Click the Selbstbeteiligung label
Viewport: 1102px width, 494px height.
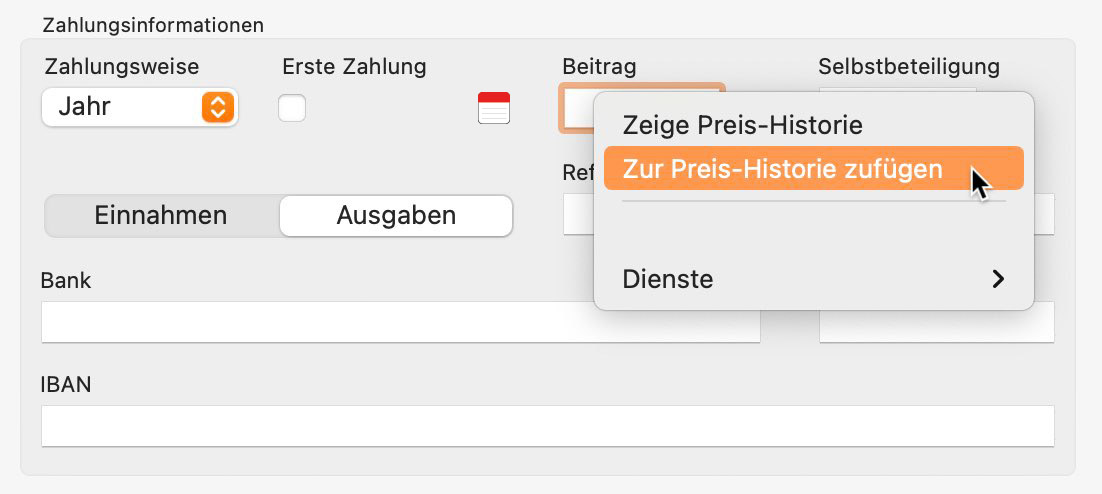coord(909,67)
